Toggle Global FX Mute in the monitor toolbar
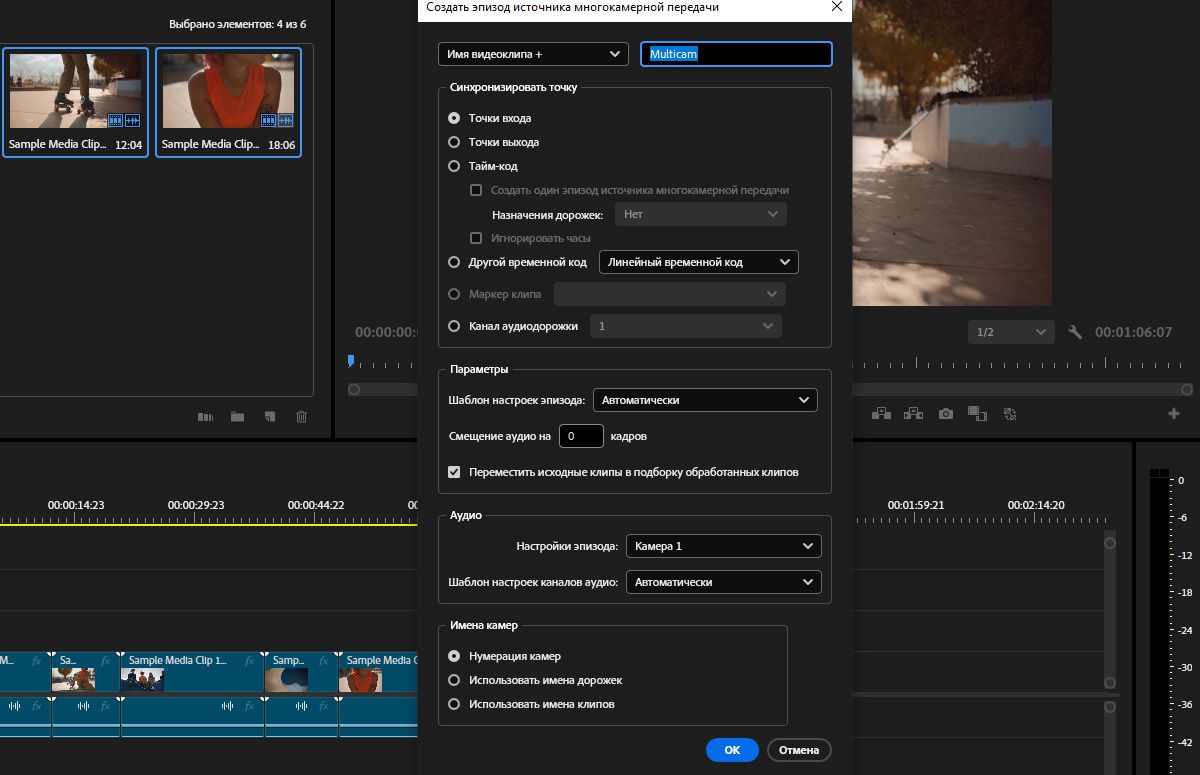The height and width of the screenshot is (775, 1200). point(1010,413)
